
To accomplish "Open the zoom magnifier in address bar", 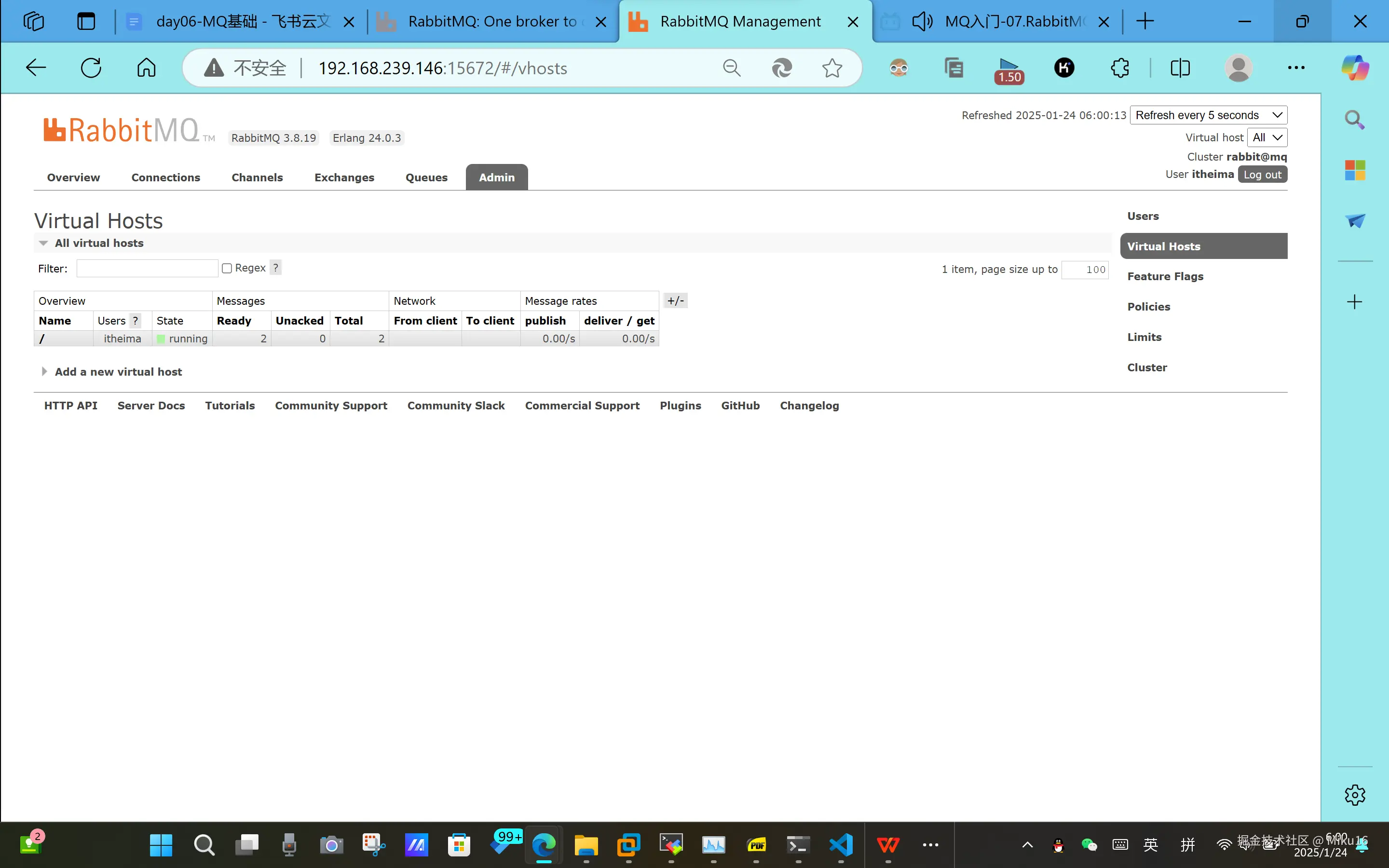I will (731, 68).
